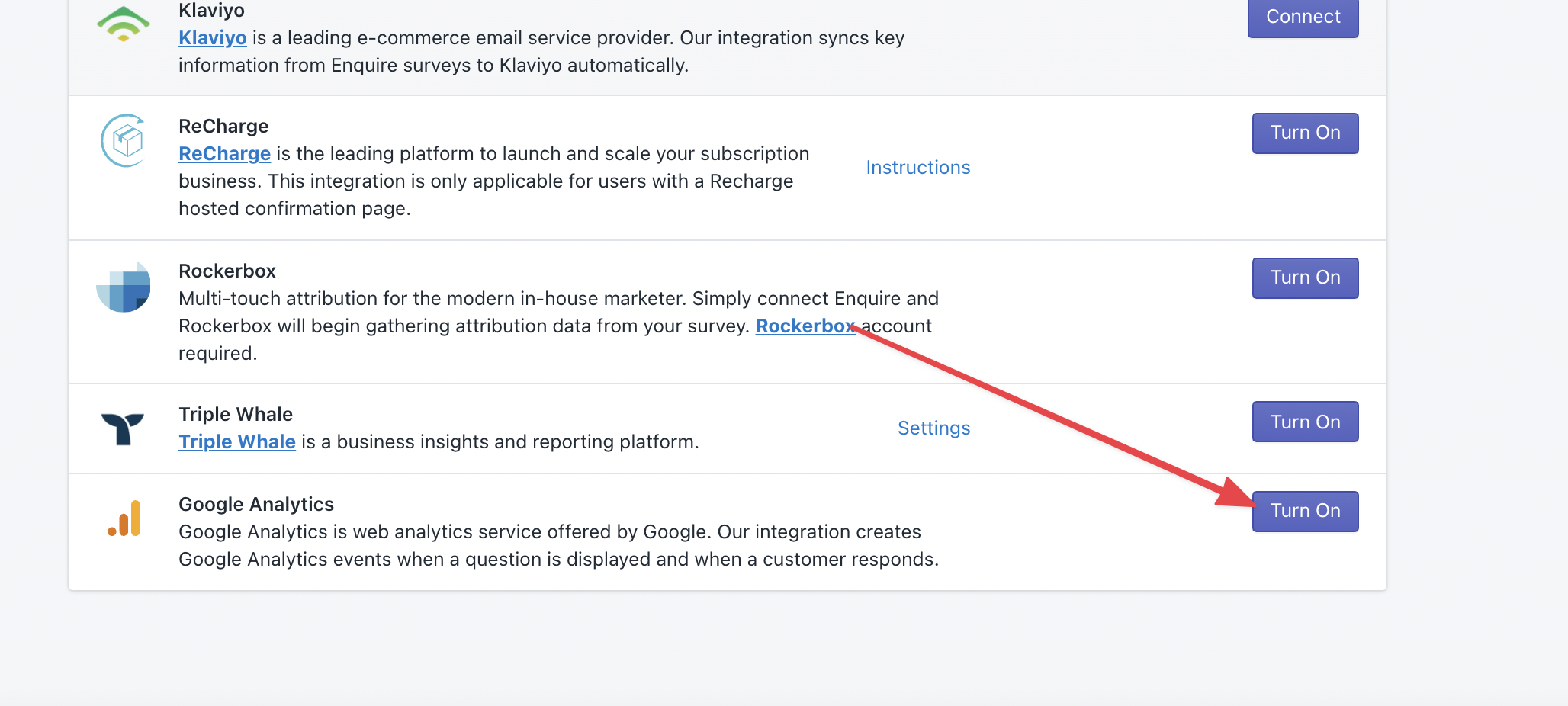Open Triple Whale Settings link

934,428
